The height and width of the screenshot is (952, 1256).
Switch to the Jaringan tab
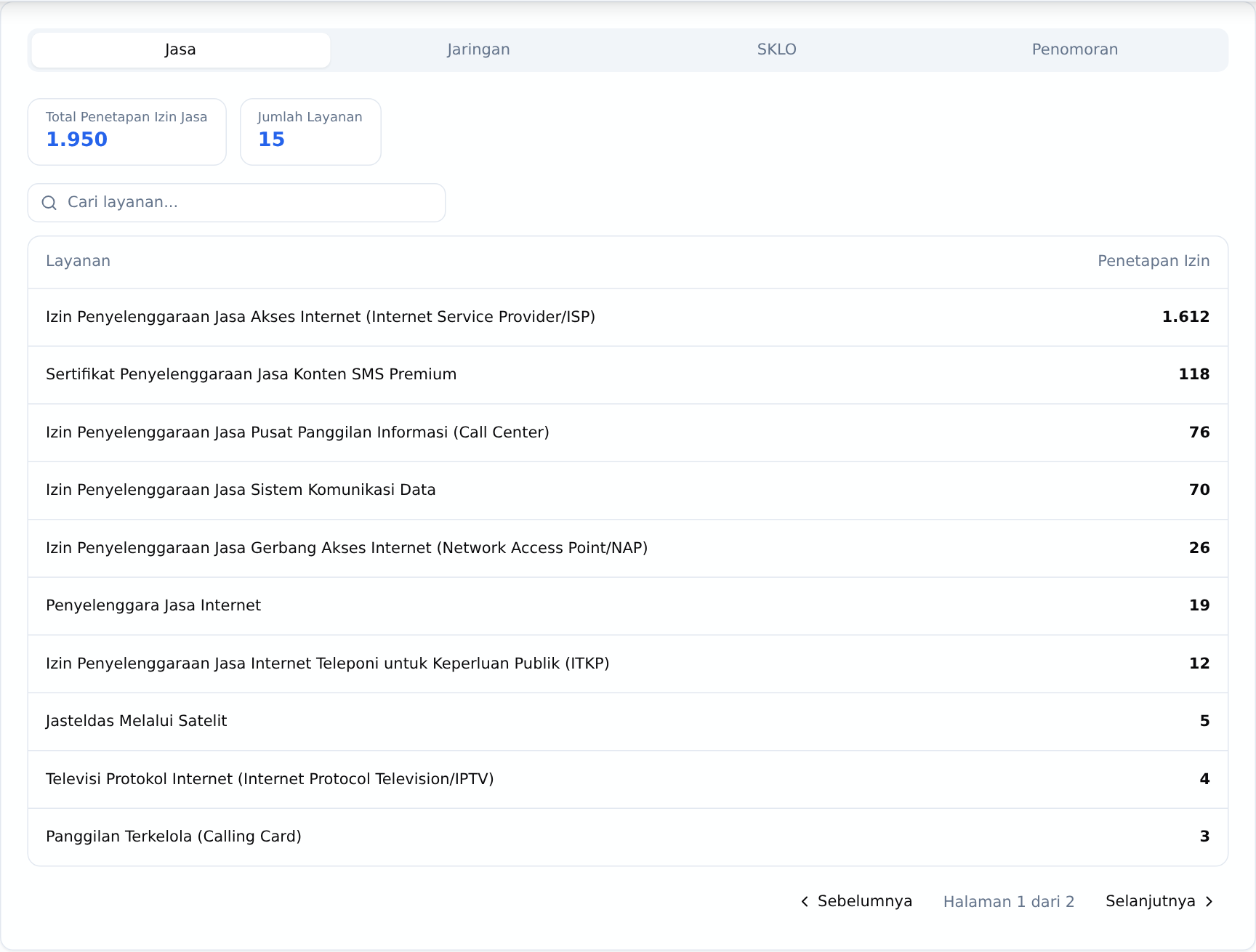478,49
